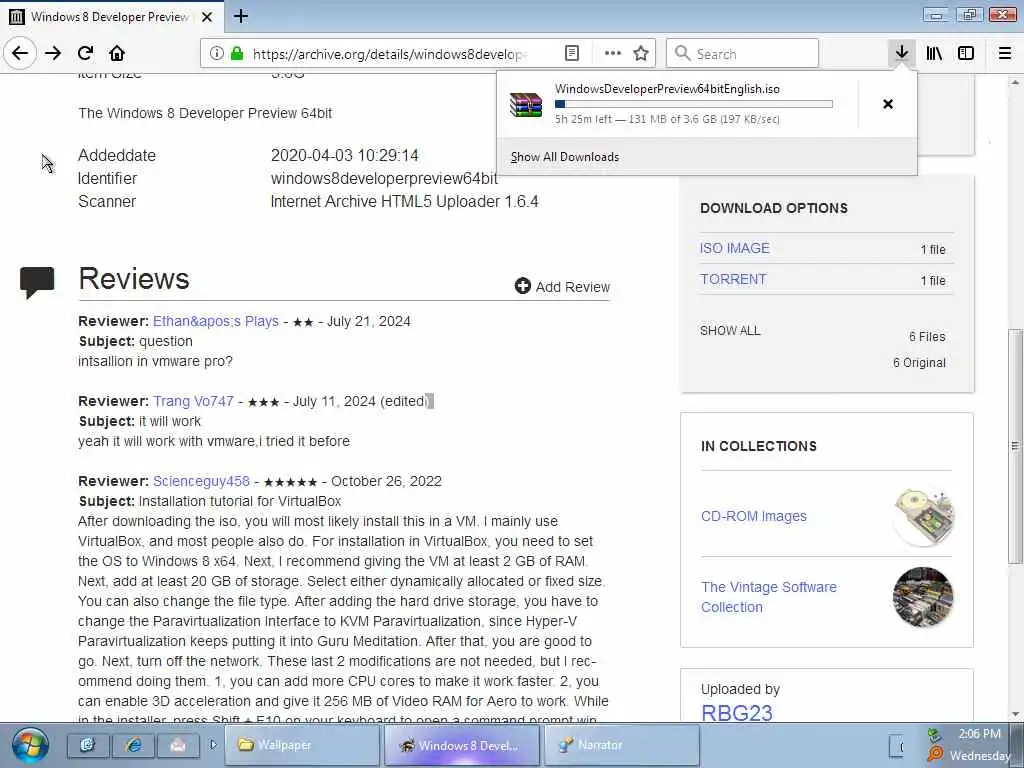
Task: Open the page actions three-dot menu
Action: pos(613,54)
